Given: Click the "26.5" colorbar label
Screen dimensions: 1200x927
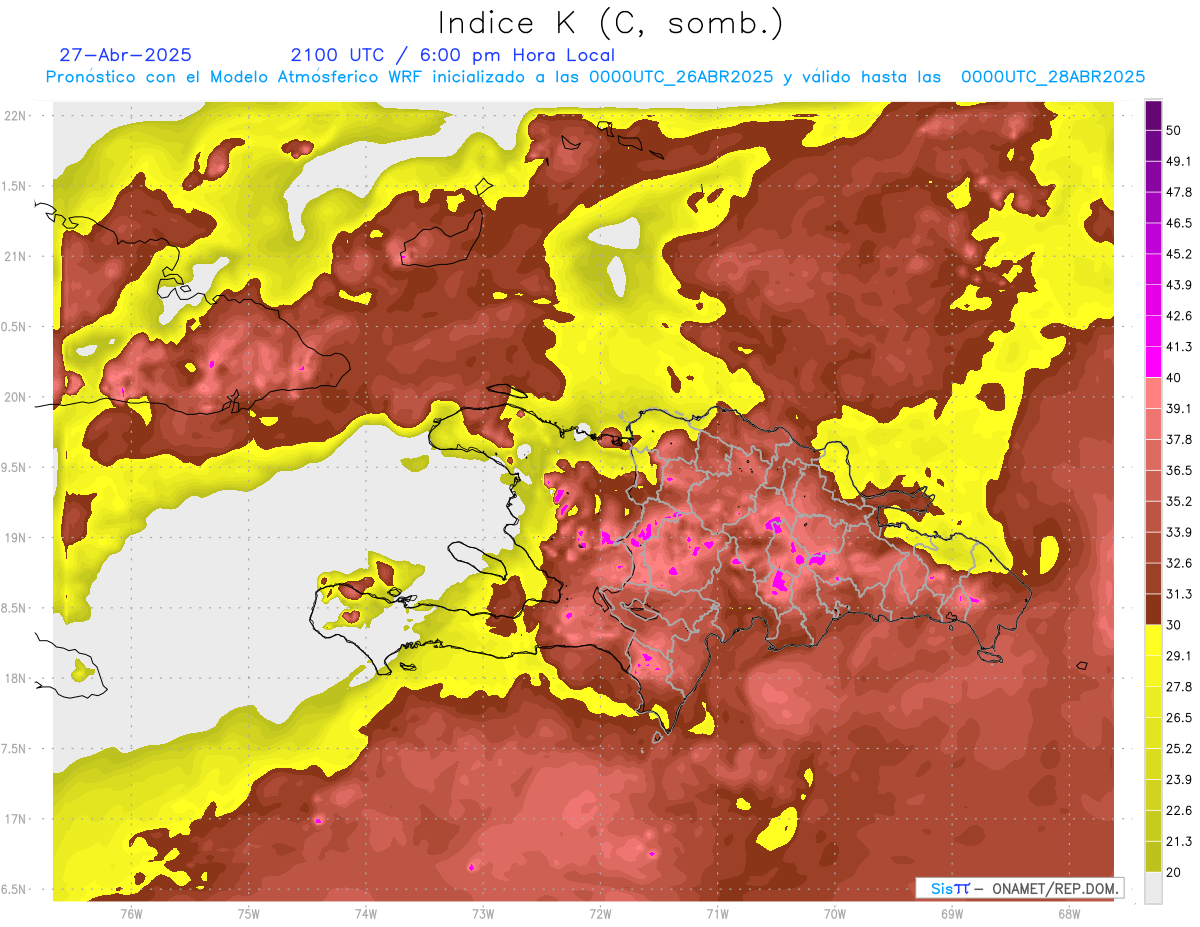Looking at the screenshot, I should 1179,718.
